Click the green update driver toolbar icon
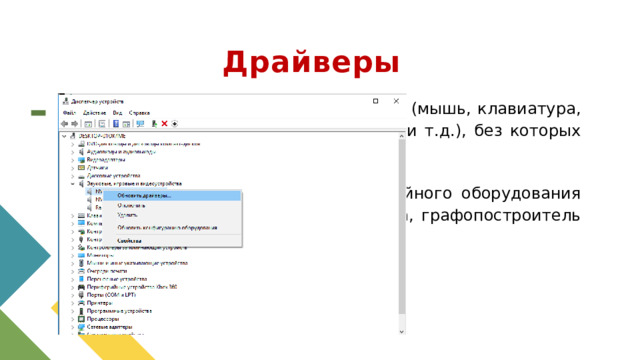This screenshot has width=640, height=360. click(x=154, y=124)
